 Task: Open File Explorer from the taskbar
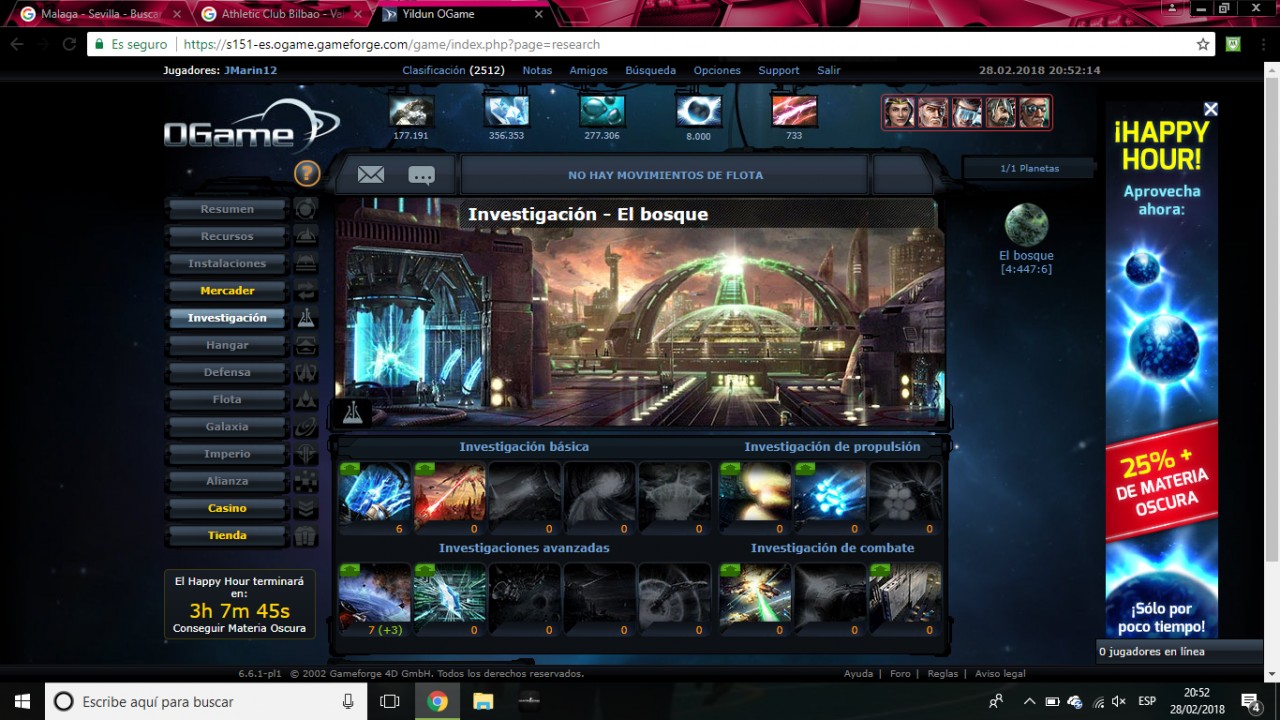[483, 701]
